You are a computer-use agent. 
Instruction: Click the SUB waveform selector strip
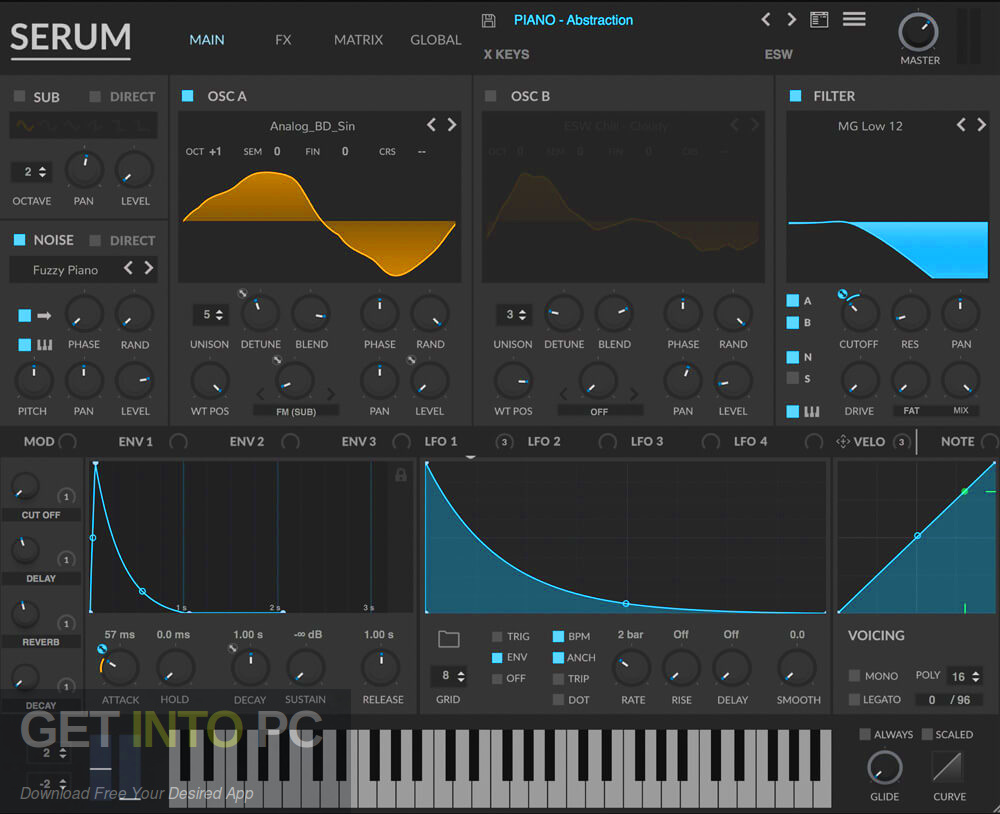click(84, 126)
